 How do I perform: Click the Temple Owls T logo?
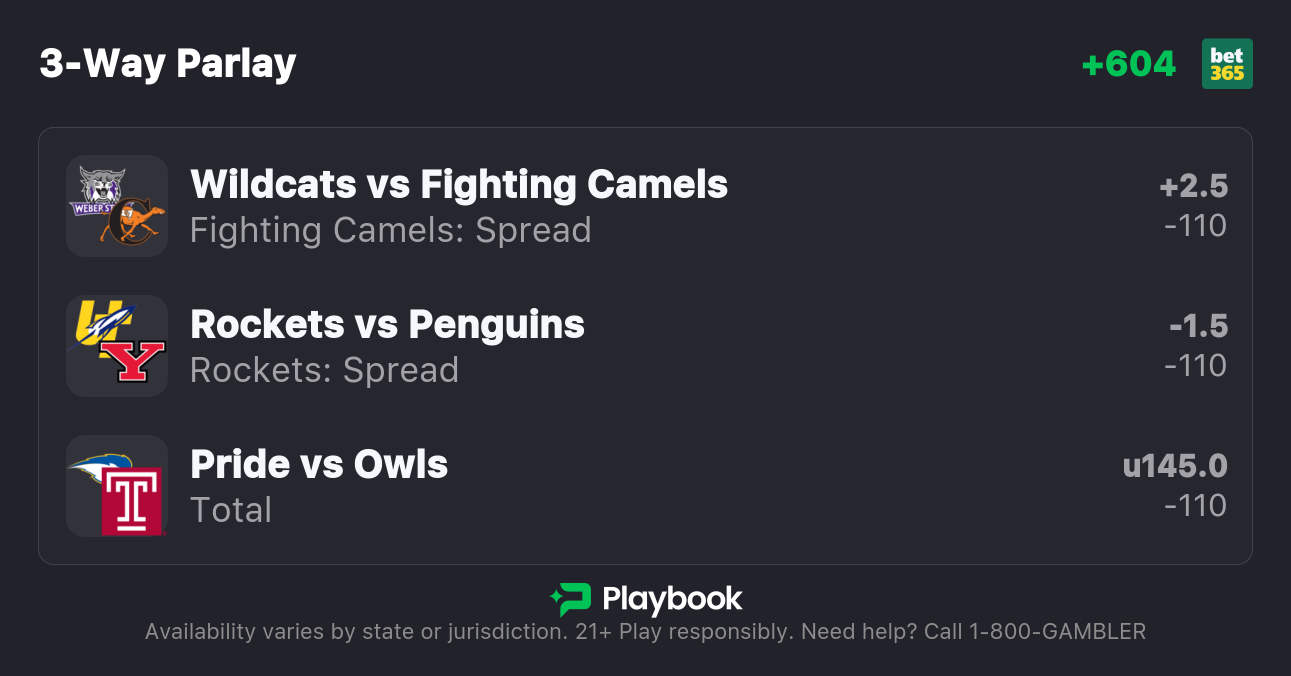(x=132, y=501)
